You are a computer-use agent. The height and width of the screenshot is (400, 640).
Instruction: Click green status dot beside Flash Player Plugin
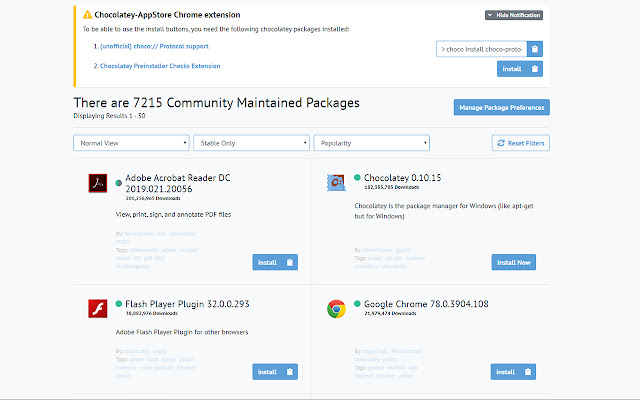pos(119,304)
